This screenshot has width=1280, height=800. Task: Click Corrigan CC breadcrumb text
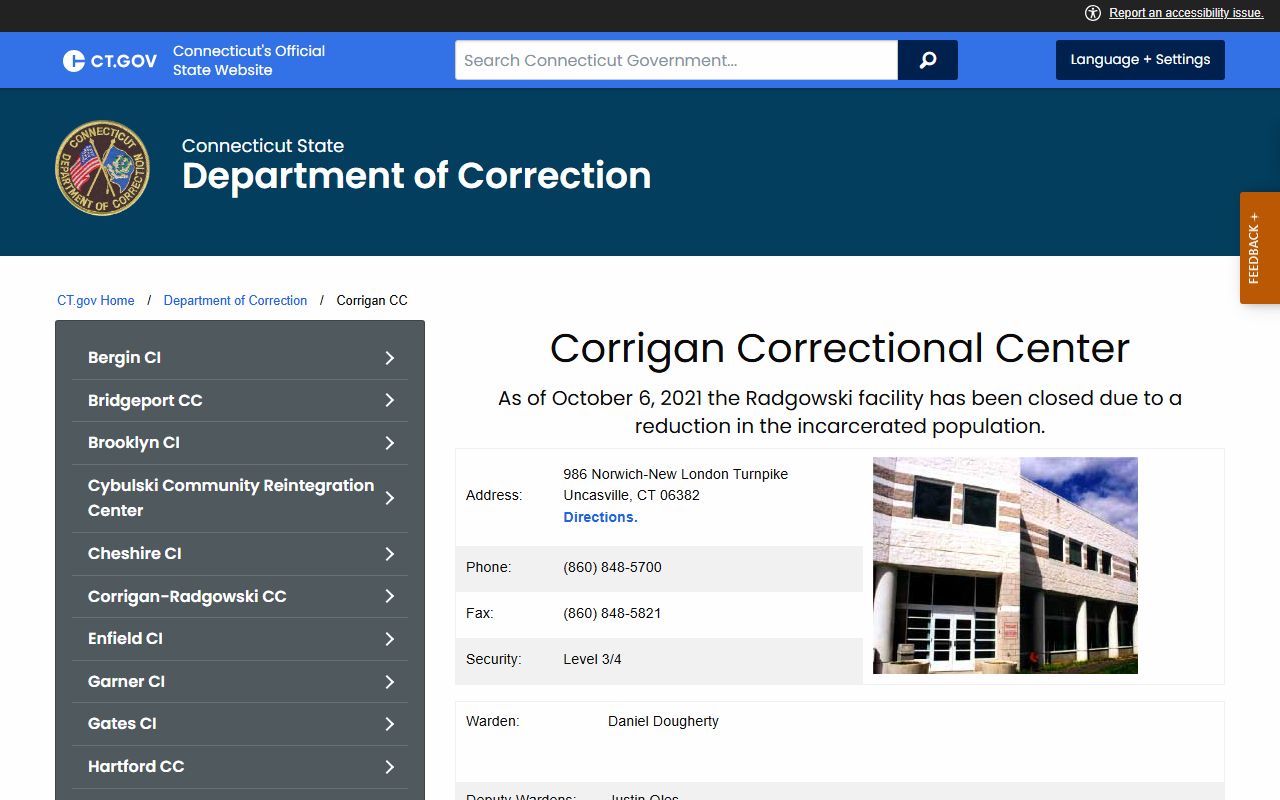(372, 300)
